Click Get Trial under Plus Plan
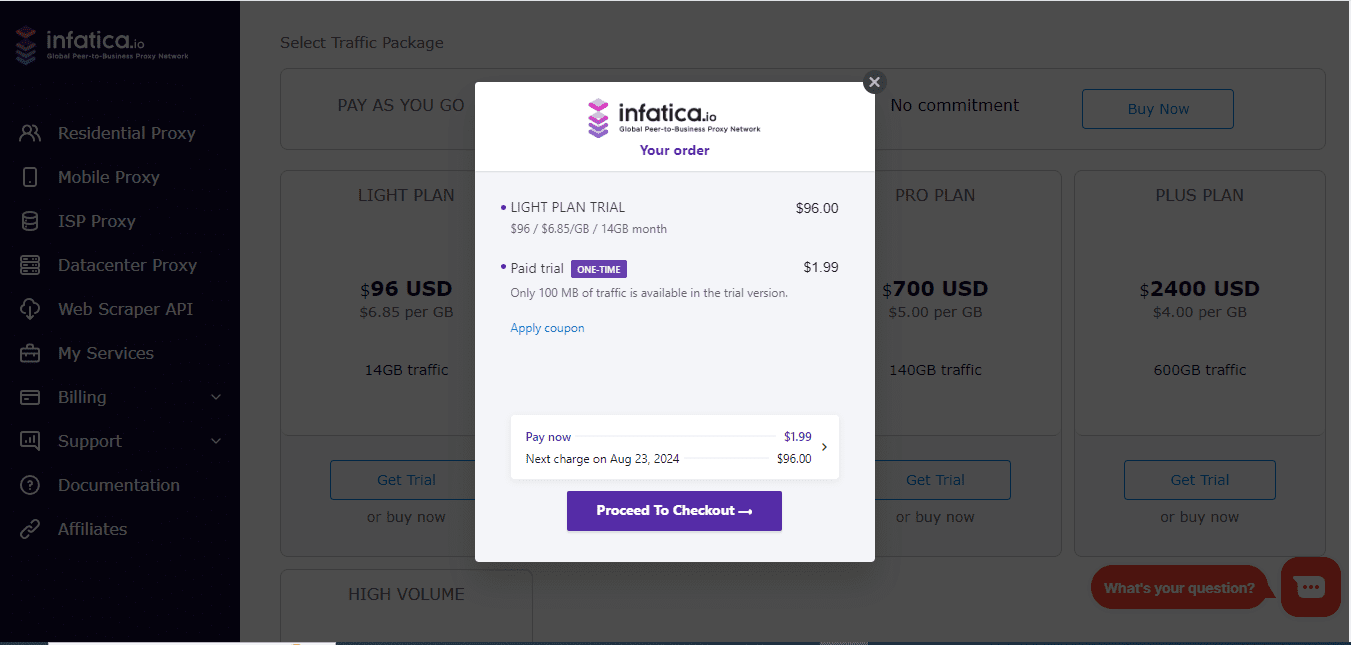 1200,480
